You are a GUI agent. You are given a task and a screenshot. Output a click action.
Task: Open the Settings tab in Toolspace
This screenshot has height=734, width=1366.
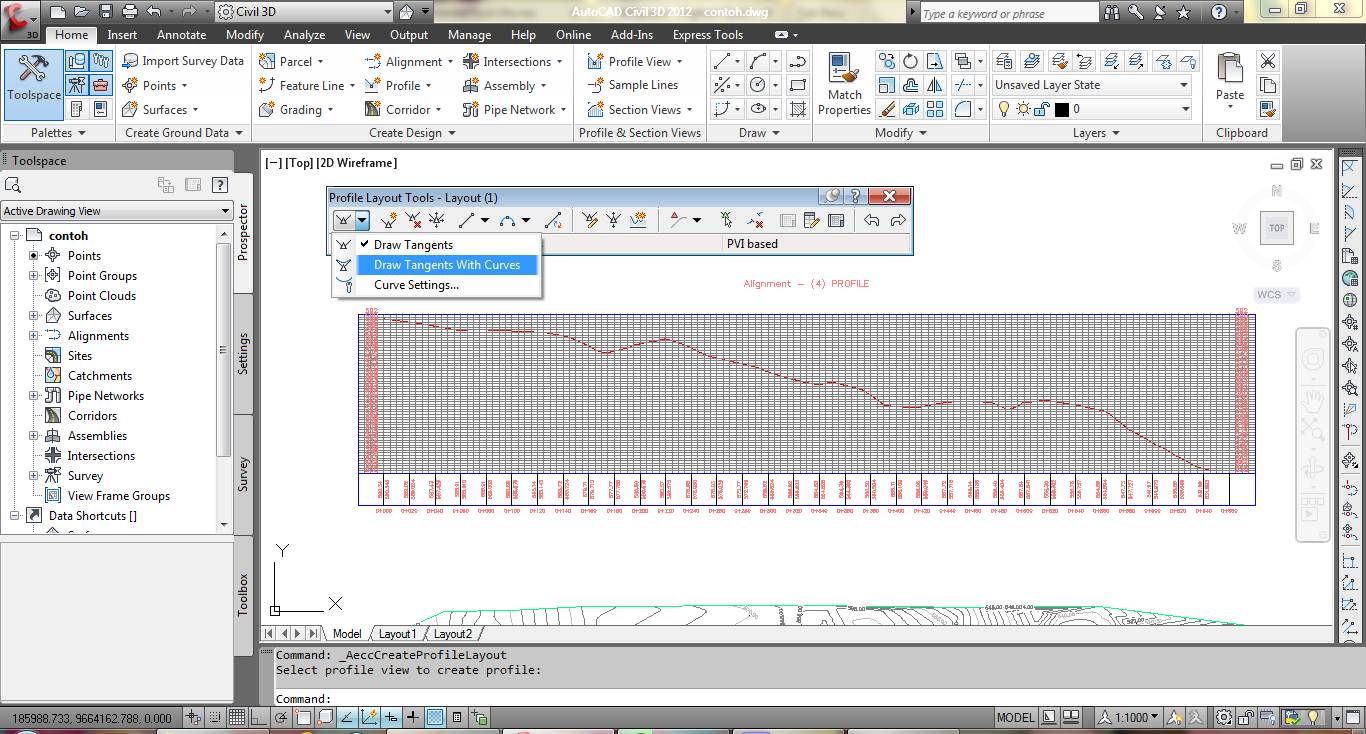[x=243, y=354]
